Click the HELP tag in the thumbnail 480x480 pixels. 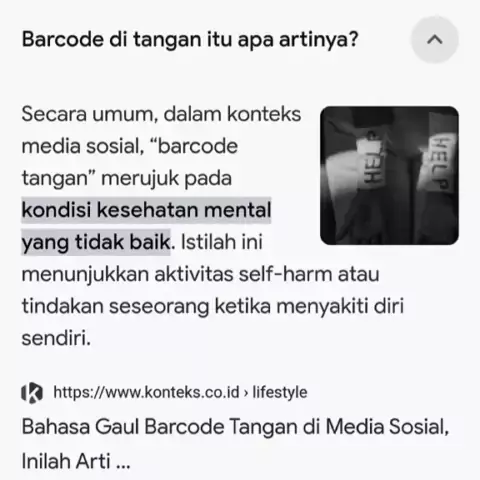coord(439,164)
